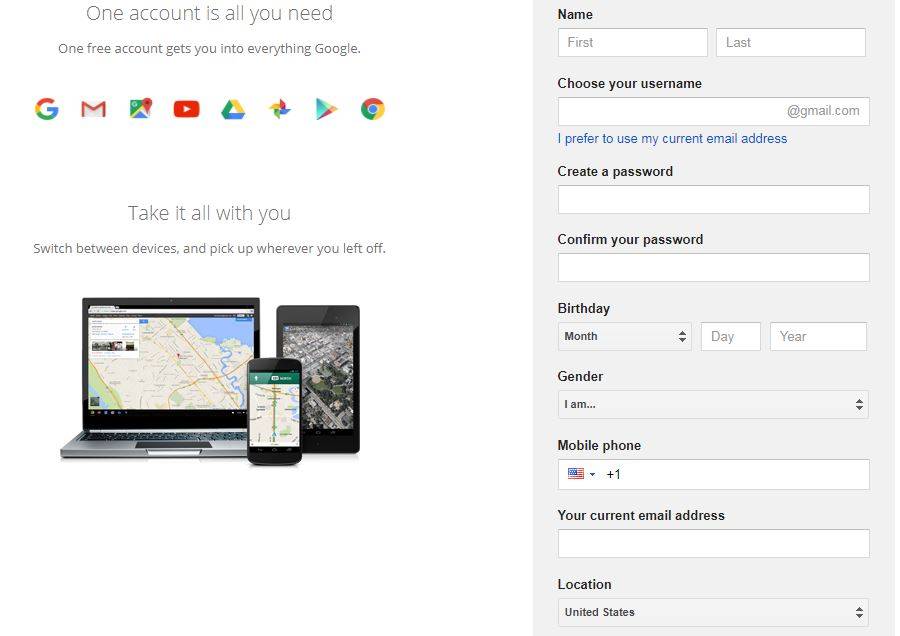Expand country code arrow beside the flag

click(x=592, y=474)
